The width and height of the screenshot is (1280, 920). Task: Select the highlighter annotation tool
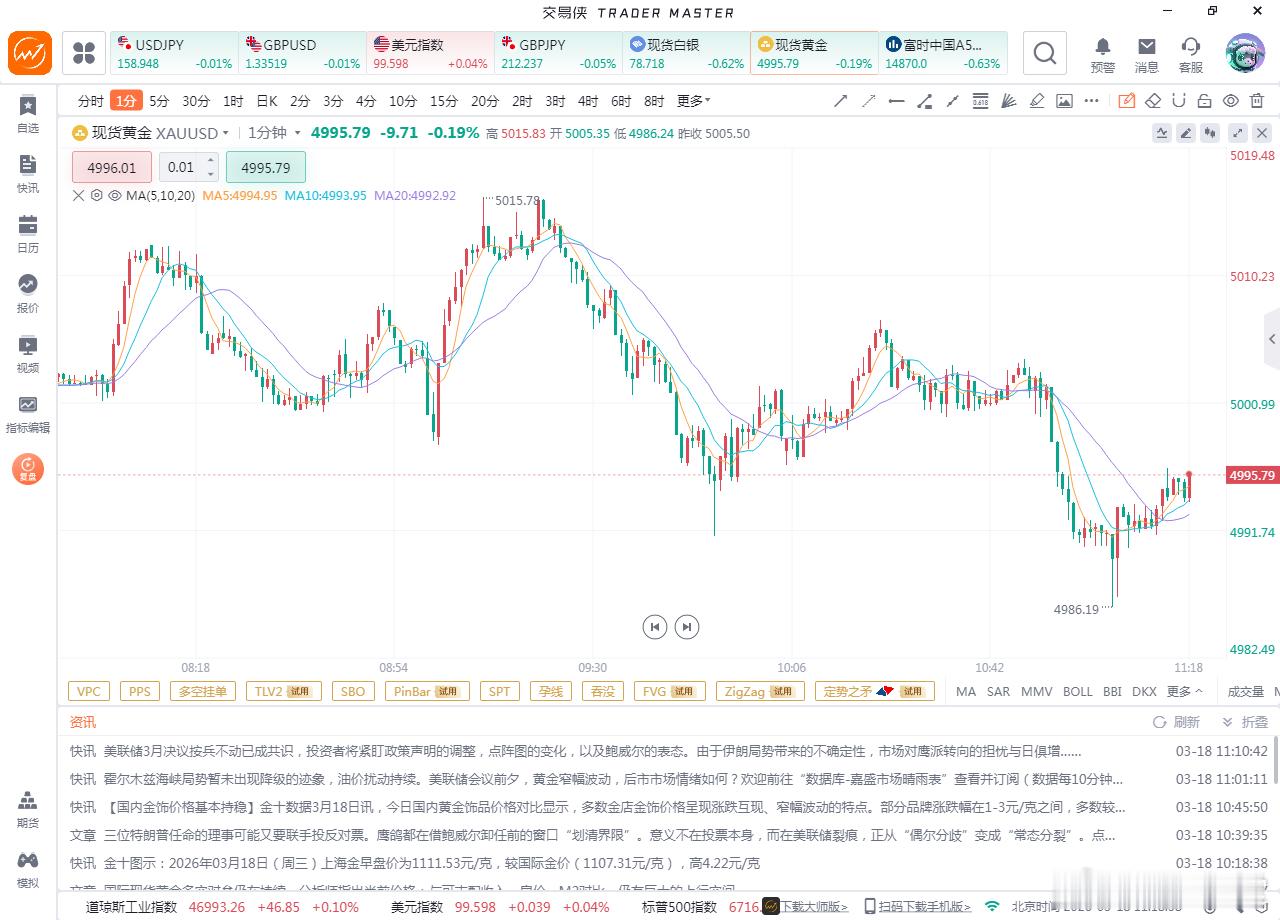(x=1037, y=101)
